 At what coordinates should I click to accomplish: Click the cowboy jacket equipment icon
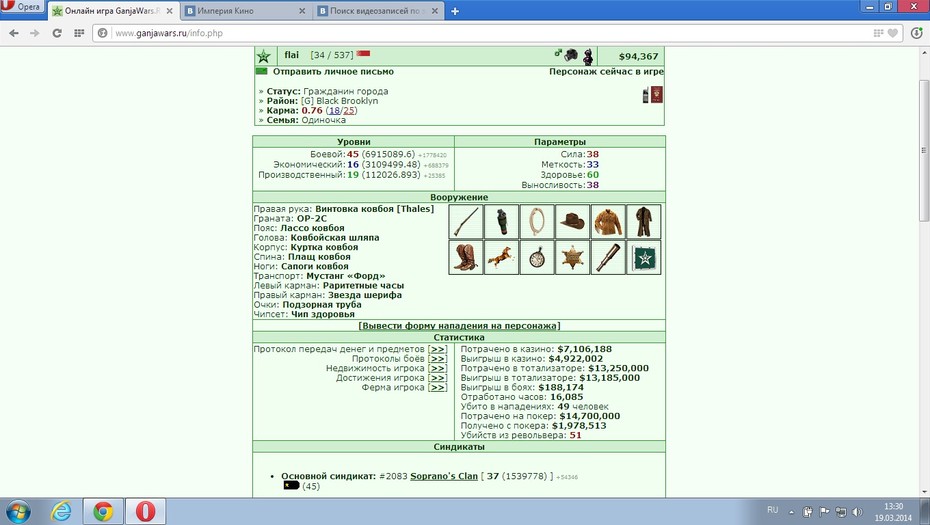(x=608, y=221)
